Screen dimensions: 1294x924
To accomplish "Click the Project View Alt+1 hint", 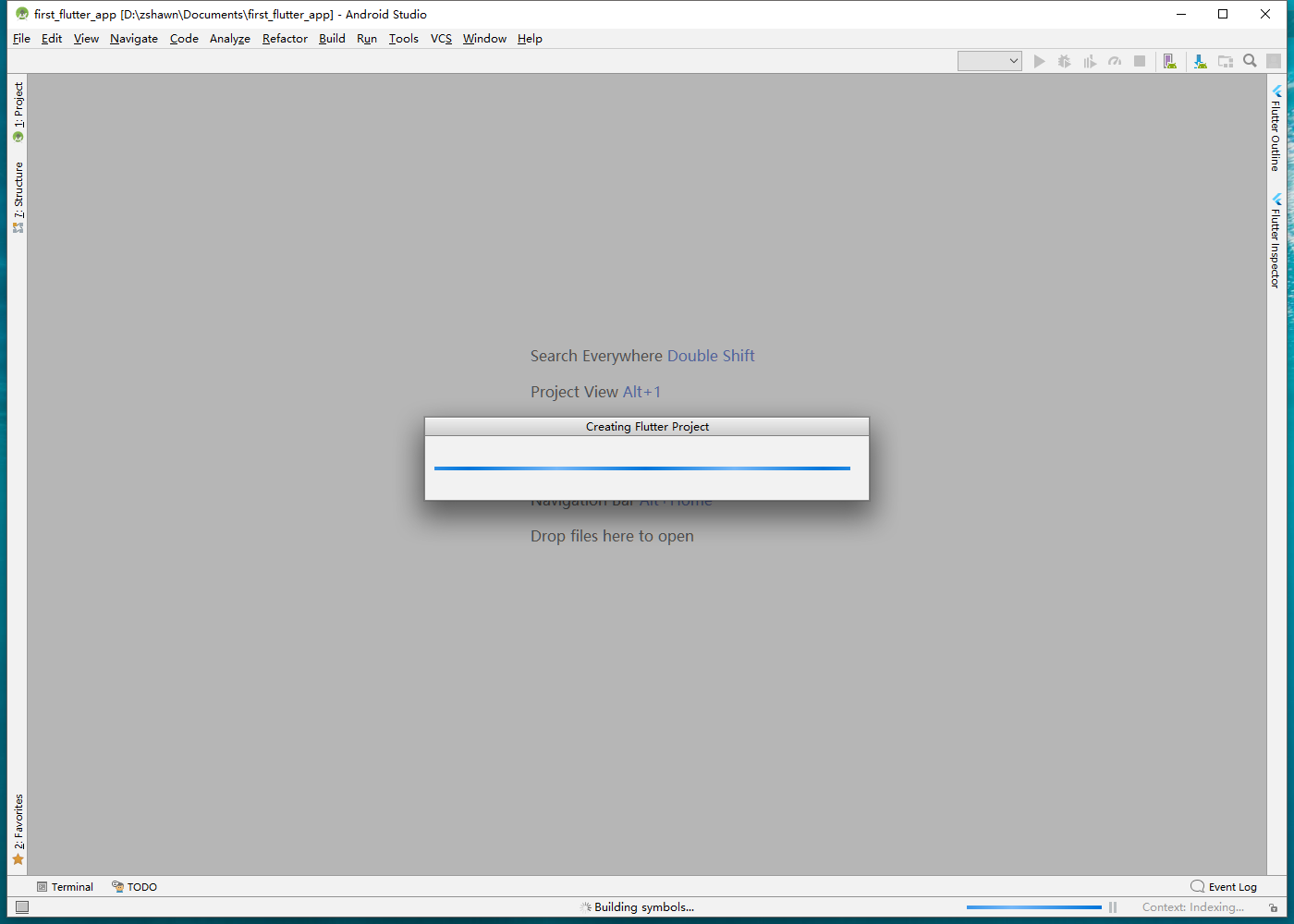I will coord(595,392).
